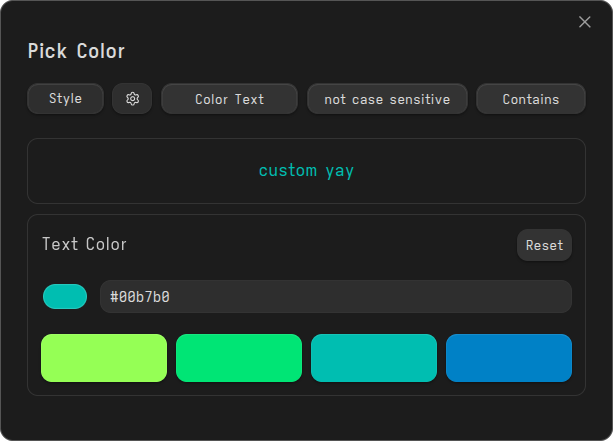The width and height of the screenshot is (613, 441).
Task: Click the Text Color label
Action: click(84, 244)
